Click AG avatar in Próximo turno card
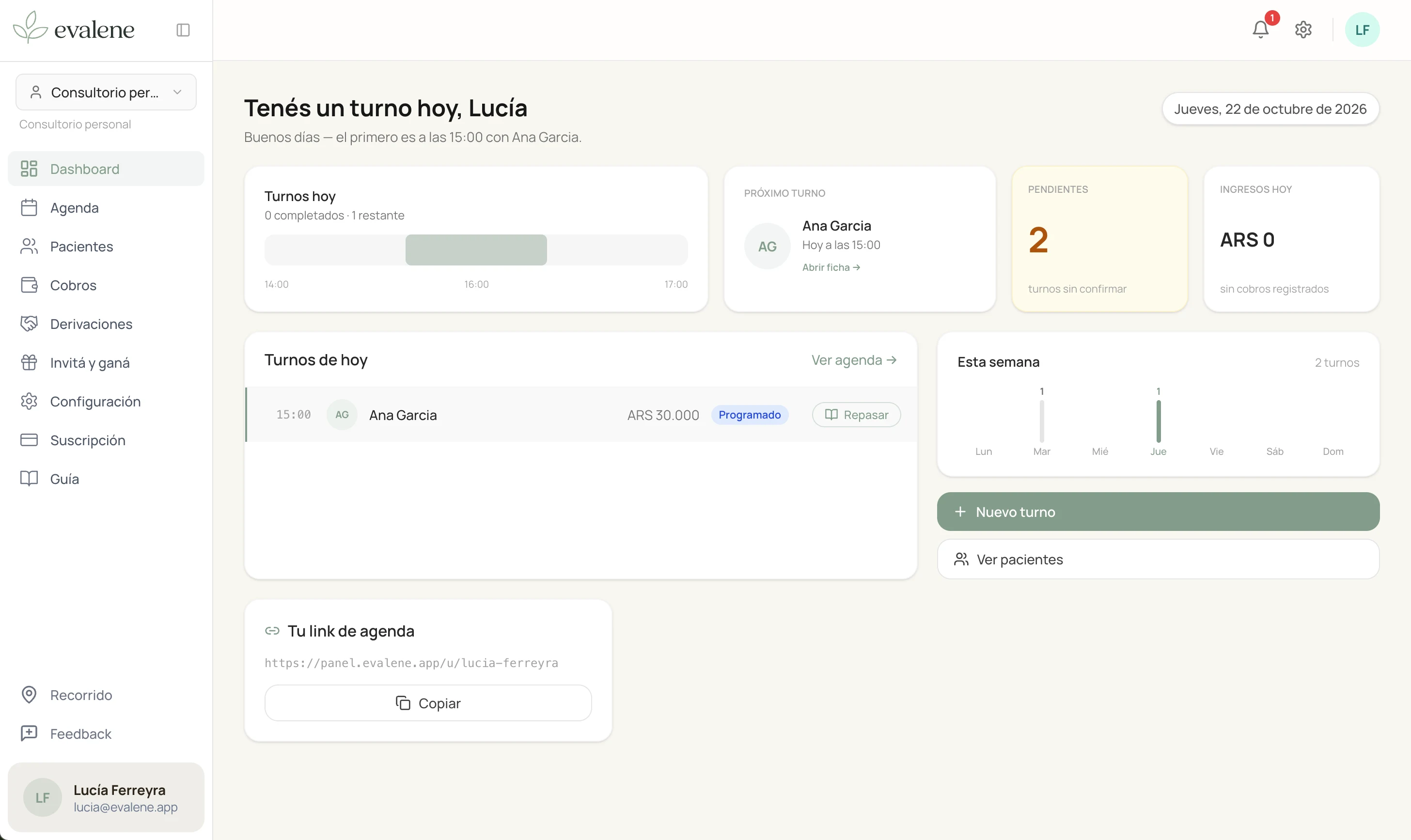This screenshot has width=1411, height=840. coord(767,246)
